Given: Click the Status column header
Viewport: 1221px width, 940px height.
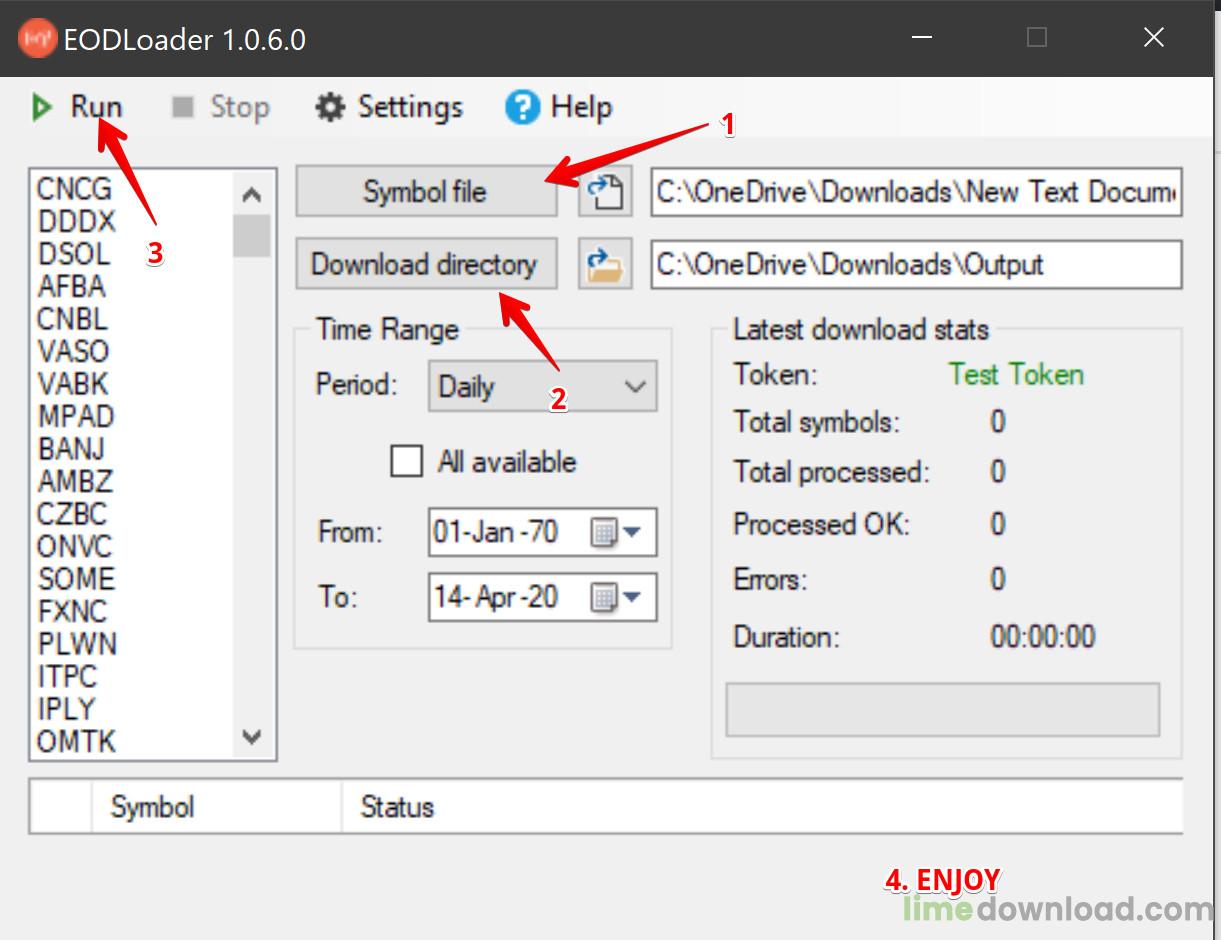Looking at the screenshot, I should click(762, 807).
